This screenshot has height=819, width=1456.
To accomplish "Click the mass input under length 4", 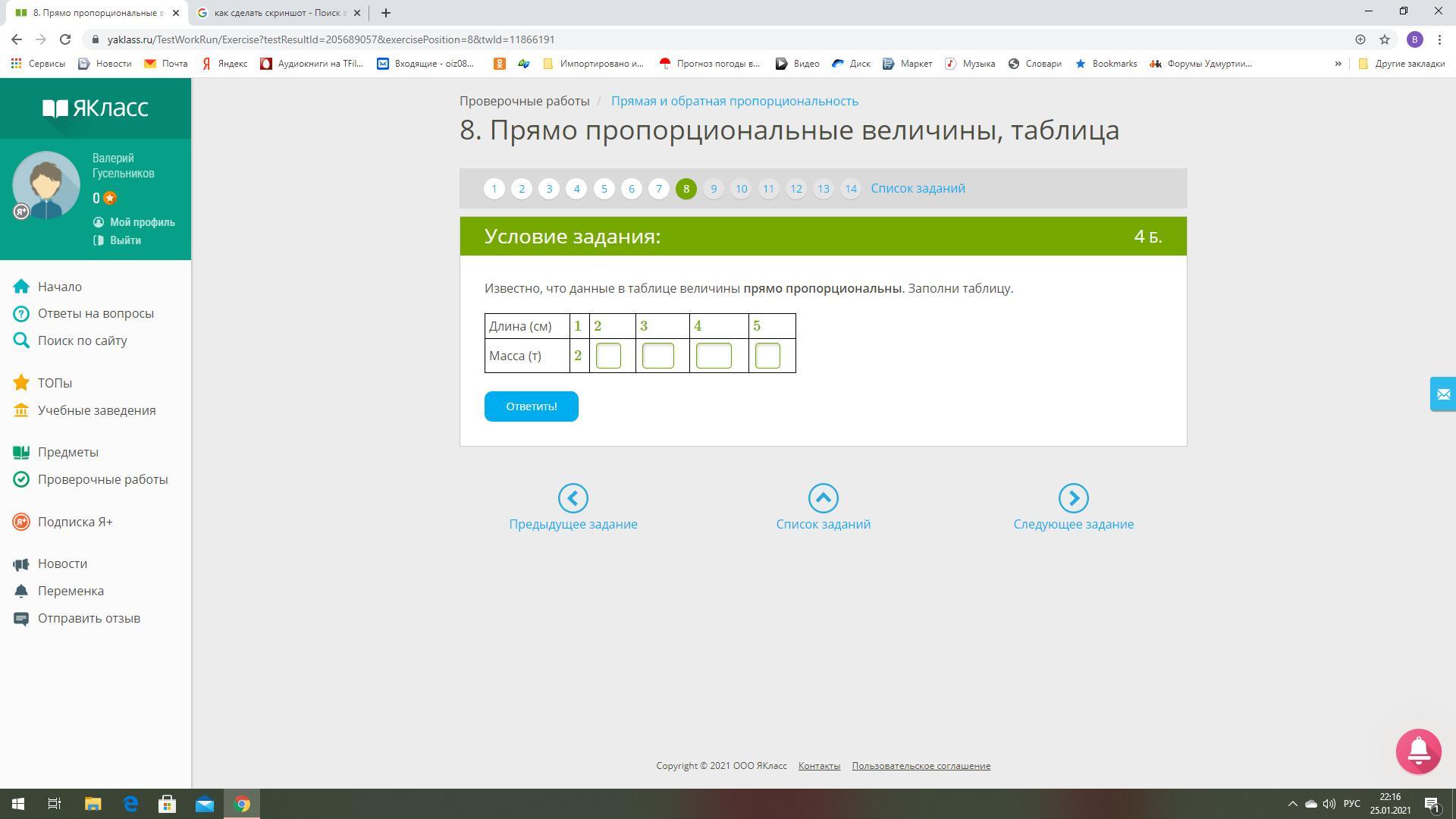I will point(713,356).
